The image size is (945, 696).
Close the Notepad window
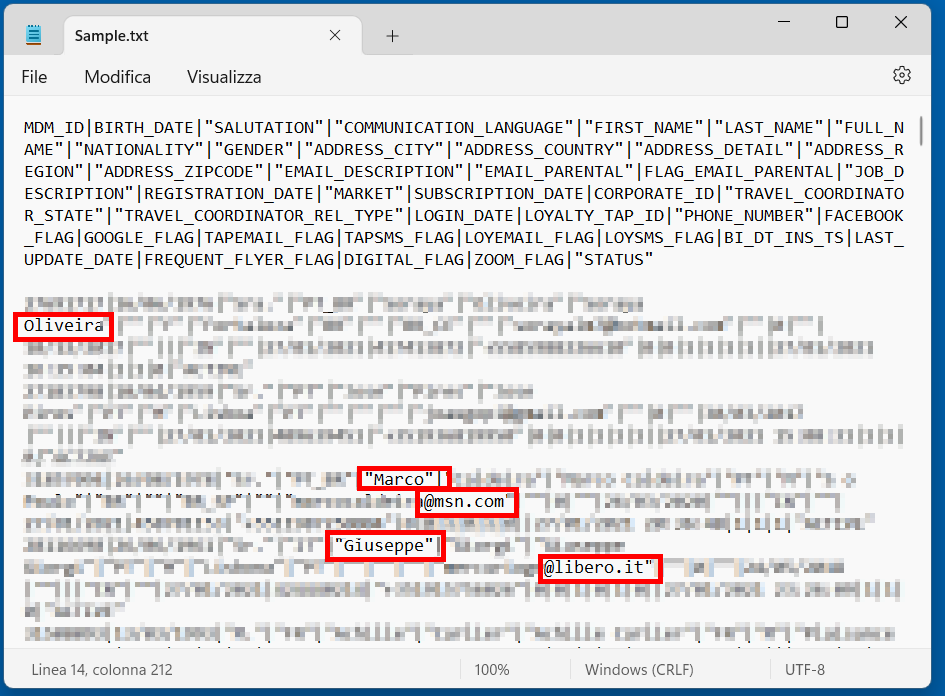(900, 22)
